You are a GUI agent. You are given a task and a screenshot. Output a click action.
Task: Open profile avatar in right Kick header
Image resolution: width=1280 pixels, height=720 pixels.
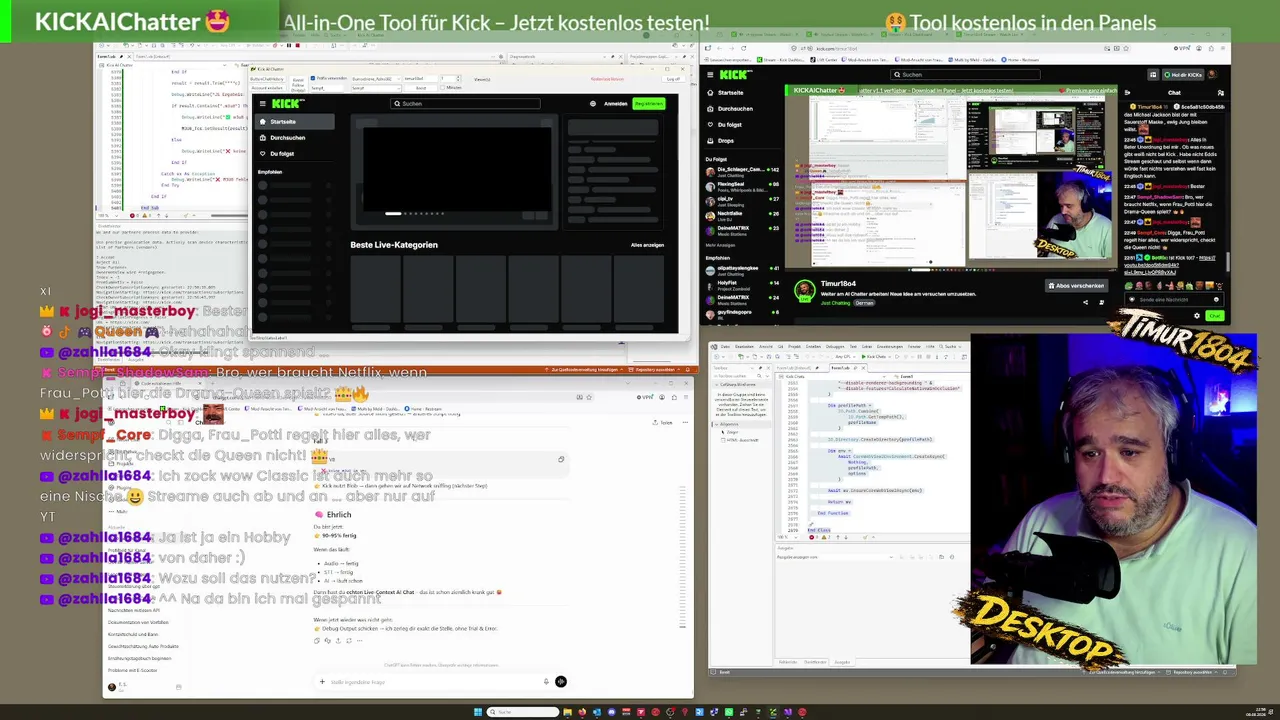(x=1212, y=75)
